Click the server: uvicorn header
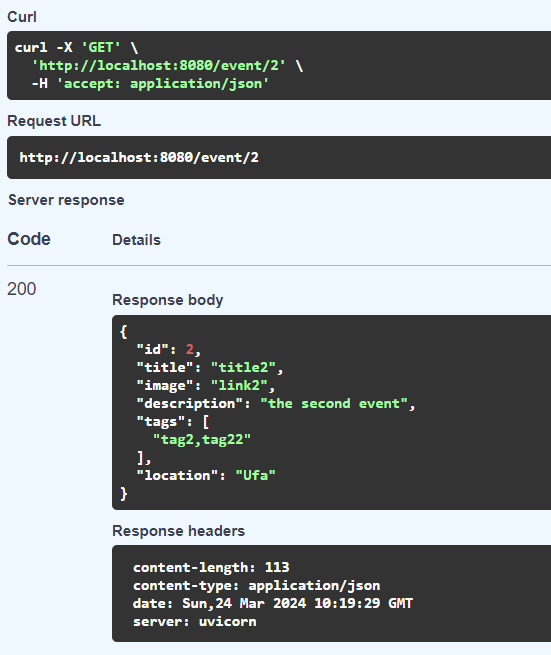Viewport: 551px width, 655px height. [x=195, y=622]
